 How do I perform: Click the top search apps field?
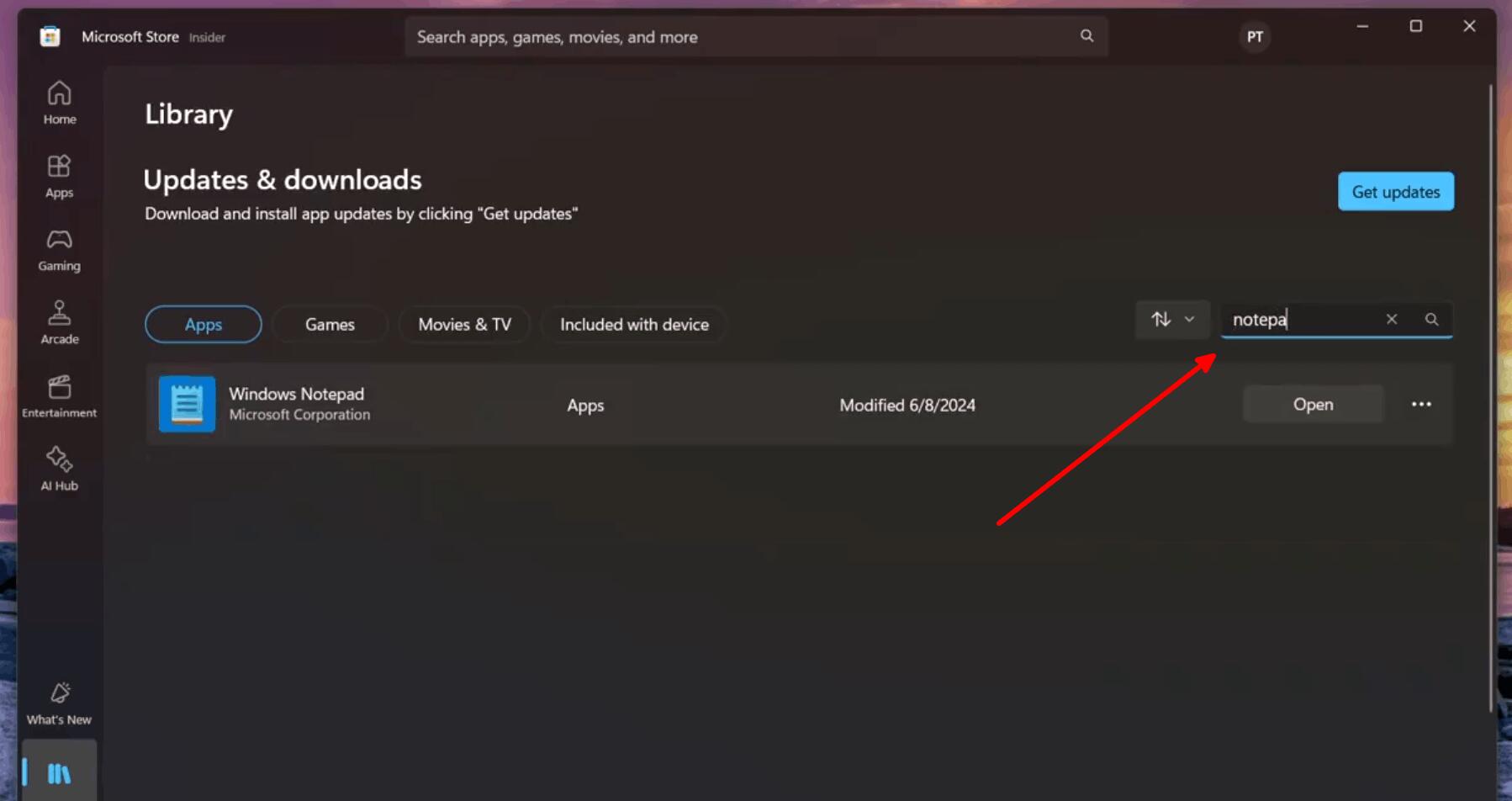pos(756,36)
